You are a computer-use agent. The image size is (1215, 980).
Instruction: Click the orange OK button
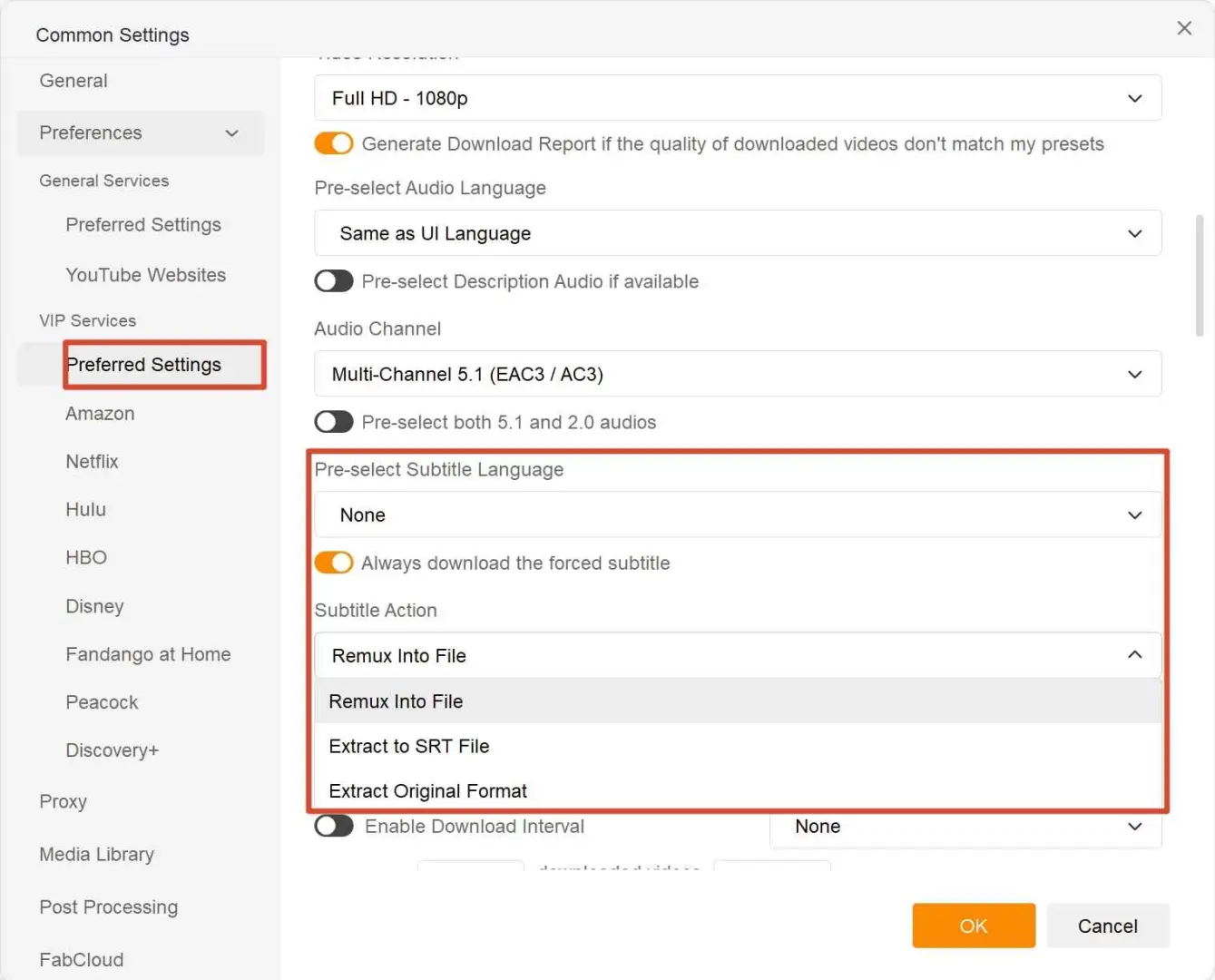pos(974,926)
